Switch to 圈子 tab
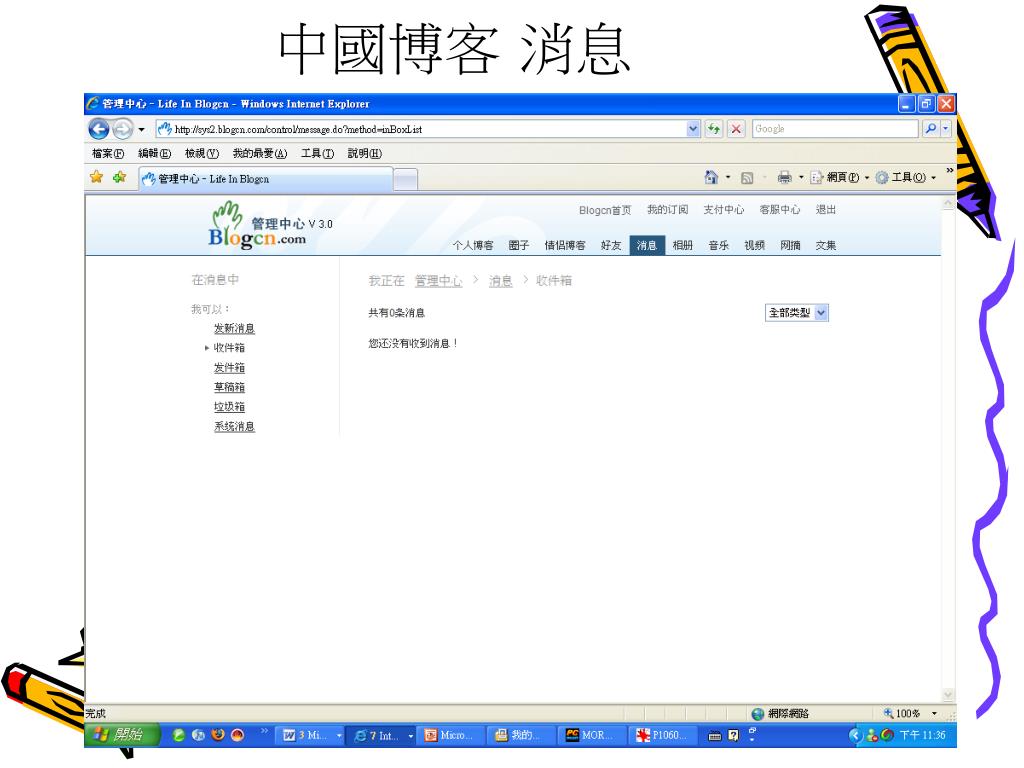The image size is (1024, 768). point(519,246)
